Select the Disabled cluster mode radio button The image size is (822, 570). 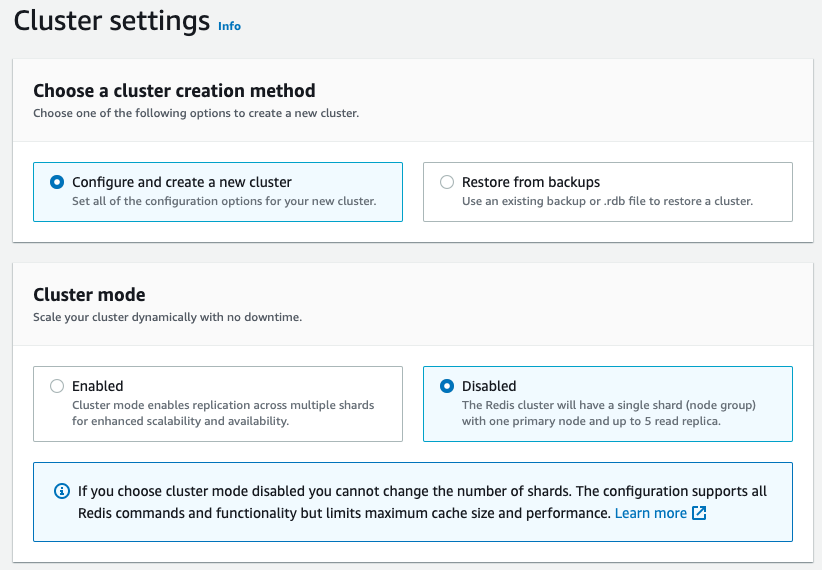(x=447, y=386)
